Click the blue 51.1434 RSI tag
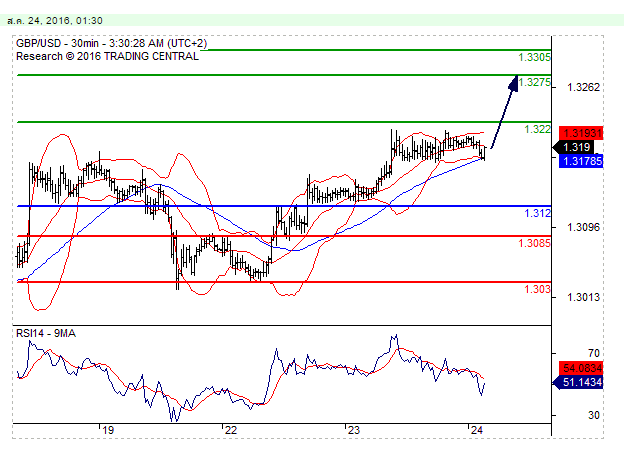The image size is (624, 458). 579,382
